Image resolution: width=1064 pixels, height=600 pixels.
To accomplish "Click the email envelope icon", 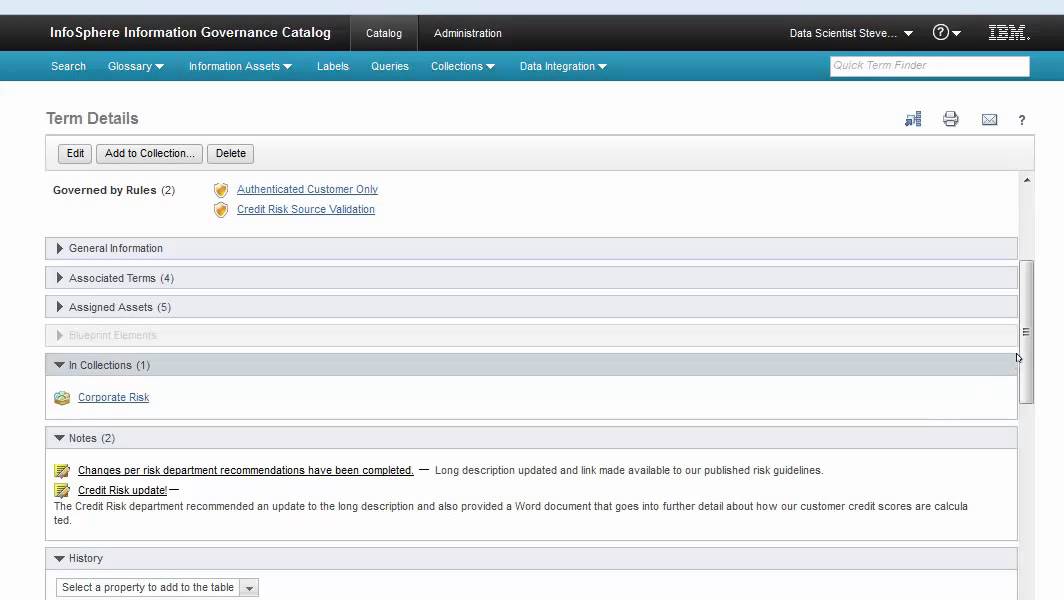I will point(989,120).
